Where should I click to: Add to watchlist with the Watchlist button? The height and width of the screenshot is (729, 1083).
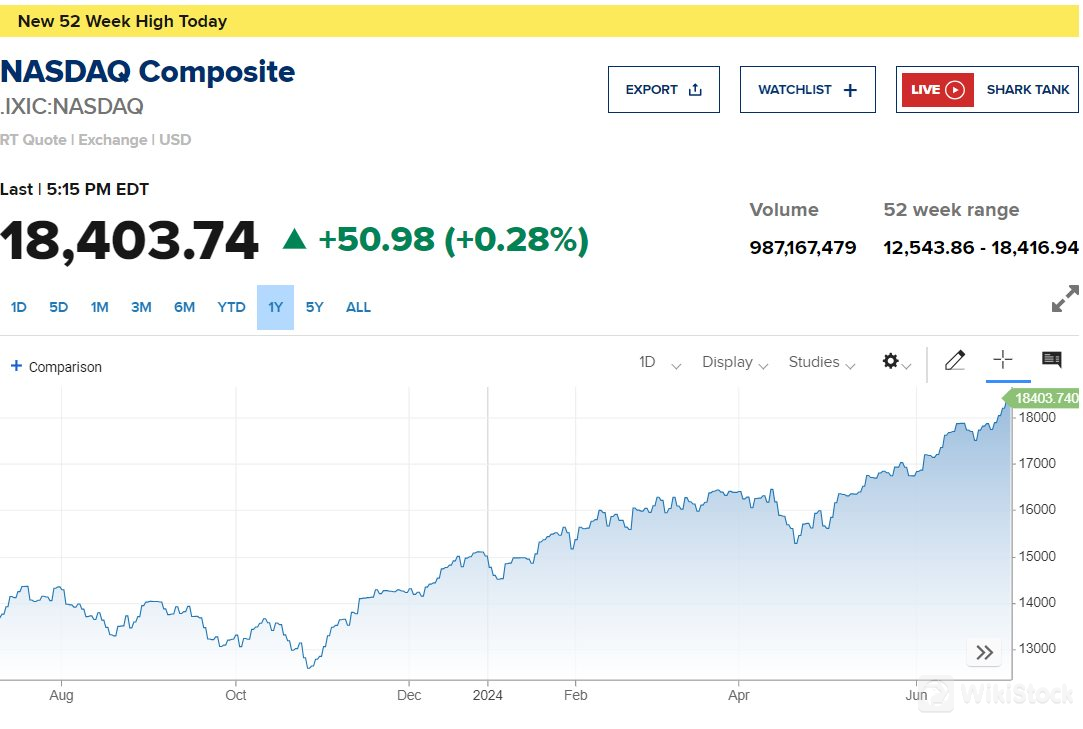coord(807,90)
